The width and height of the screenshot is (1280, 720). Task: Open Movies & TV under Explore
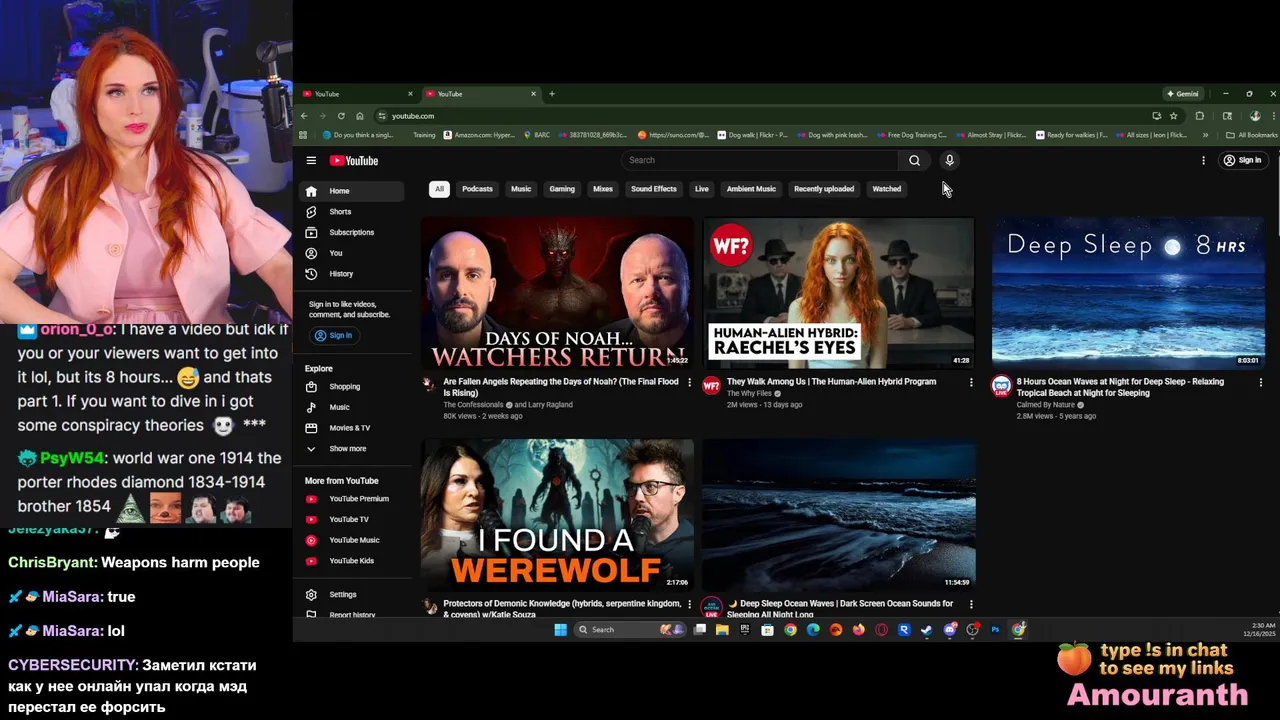click(351, 428)
